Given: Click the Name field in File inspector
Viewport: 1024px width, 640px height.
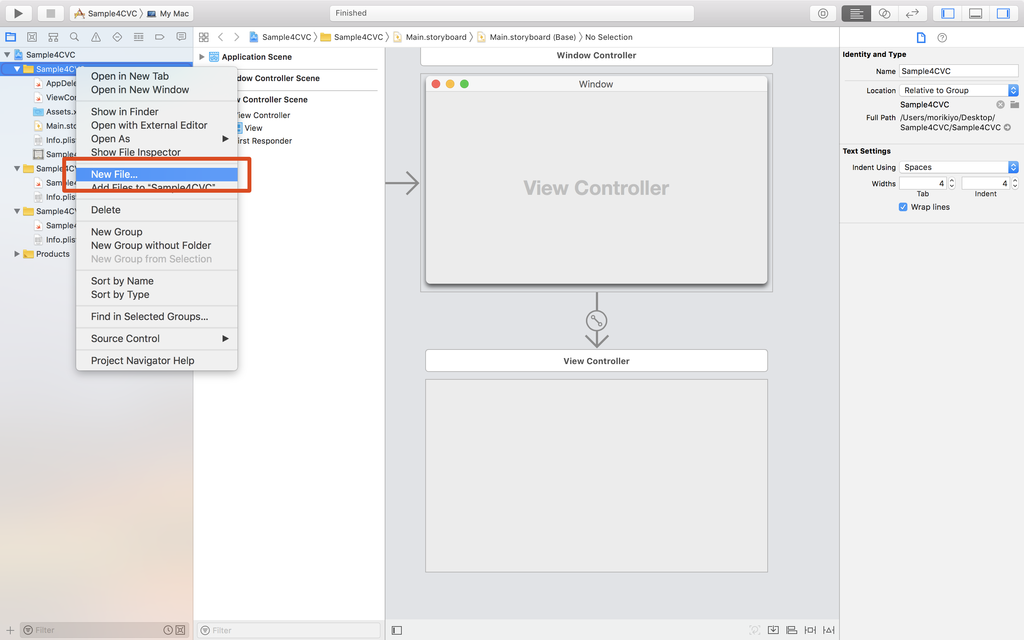Looking at the screenshot, I should (x=959, y=71).
